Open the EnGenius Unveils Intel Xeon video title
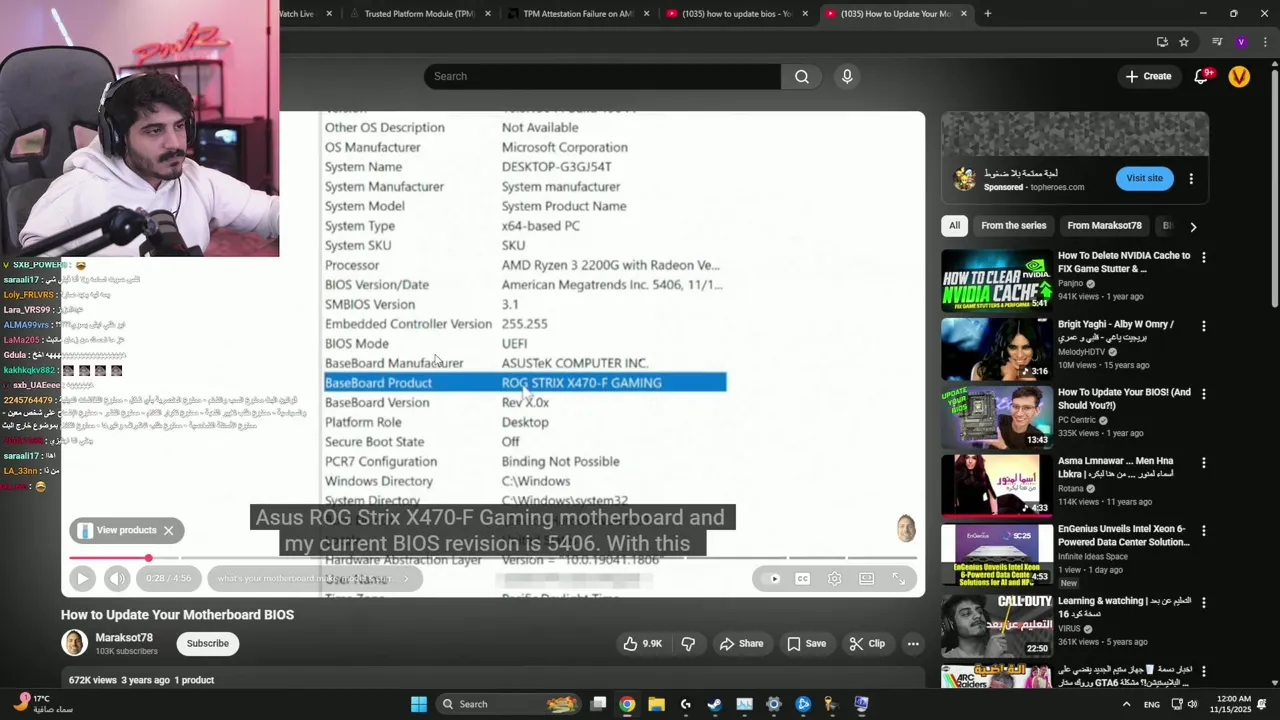This screenshot has width=1280, height=720. coord(1121,535)
